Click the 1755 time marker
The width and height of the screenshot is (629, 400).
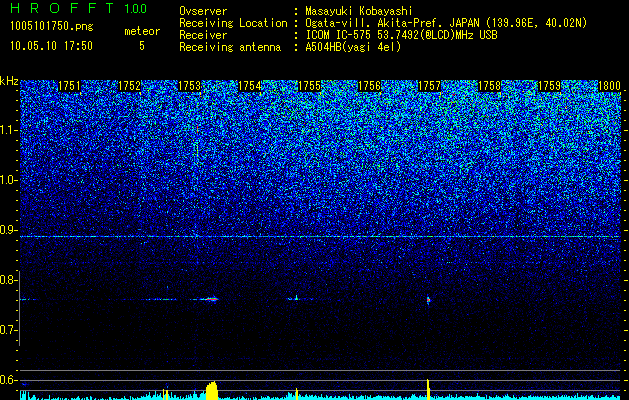[x=310, y=86]
